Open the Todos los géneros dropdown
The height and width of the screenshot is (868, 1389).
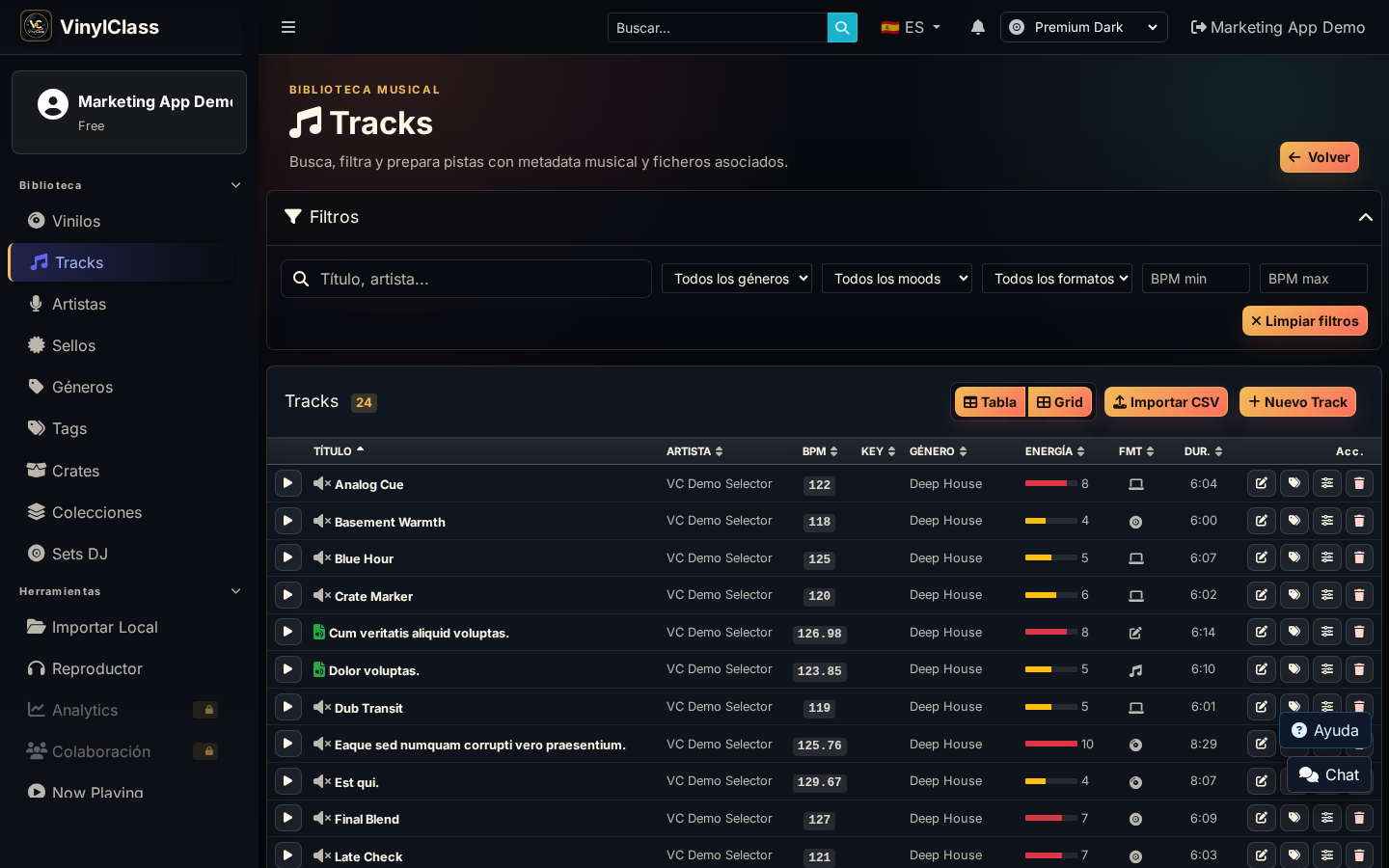[737, 279]
